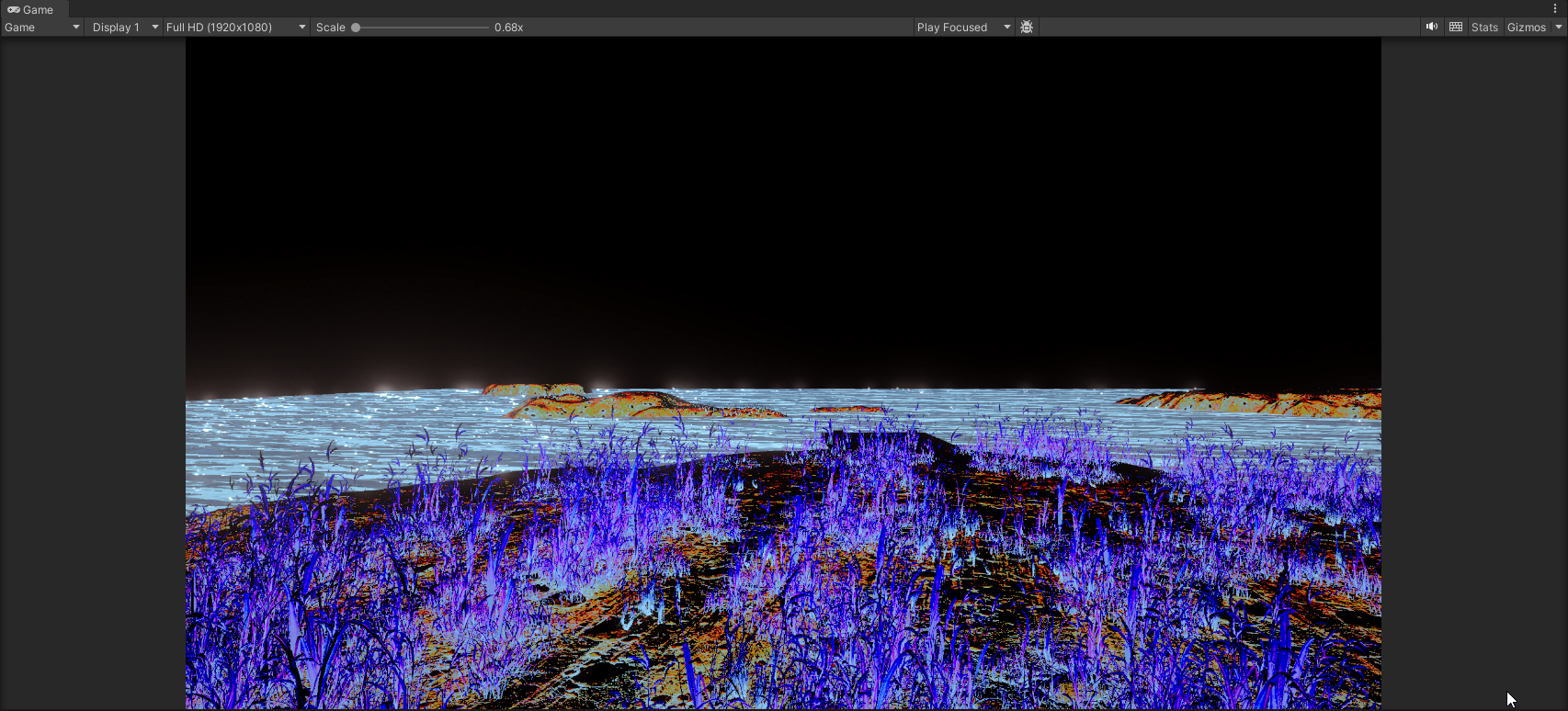1568x711 pixels.
Task: Toggle the frame debugger bug icon
Action: [1027, 28]
